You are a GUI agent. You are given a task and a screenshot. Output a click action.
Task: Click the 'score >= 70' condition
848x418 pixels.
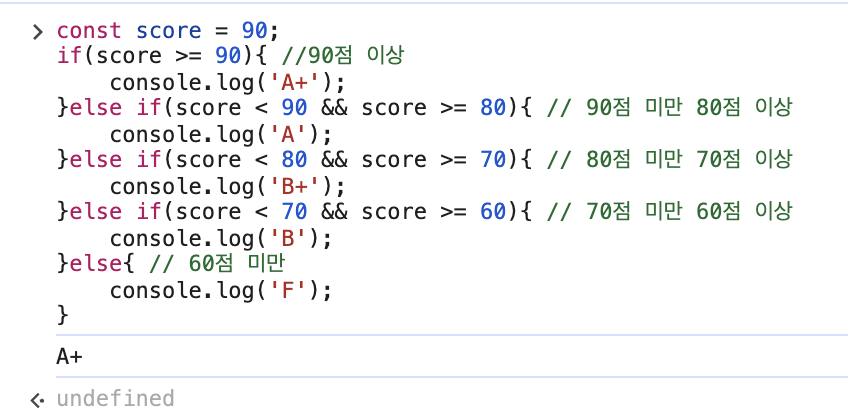(433, 159)
